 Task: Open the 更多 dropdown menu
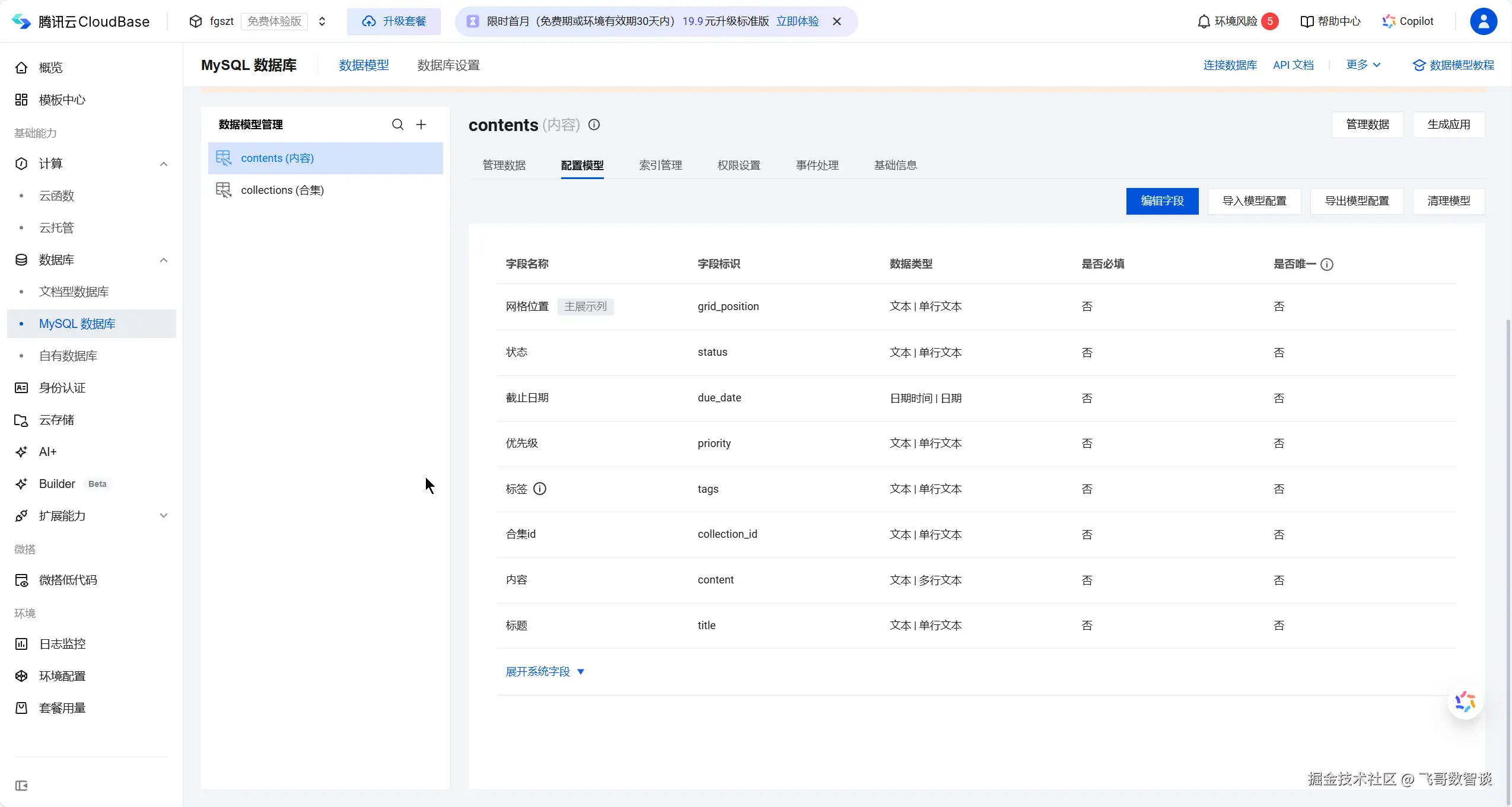pos(1363,65)
